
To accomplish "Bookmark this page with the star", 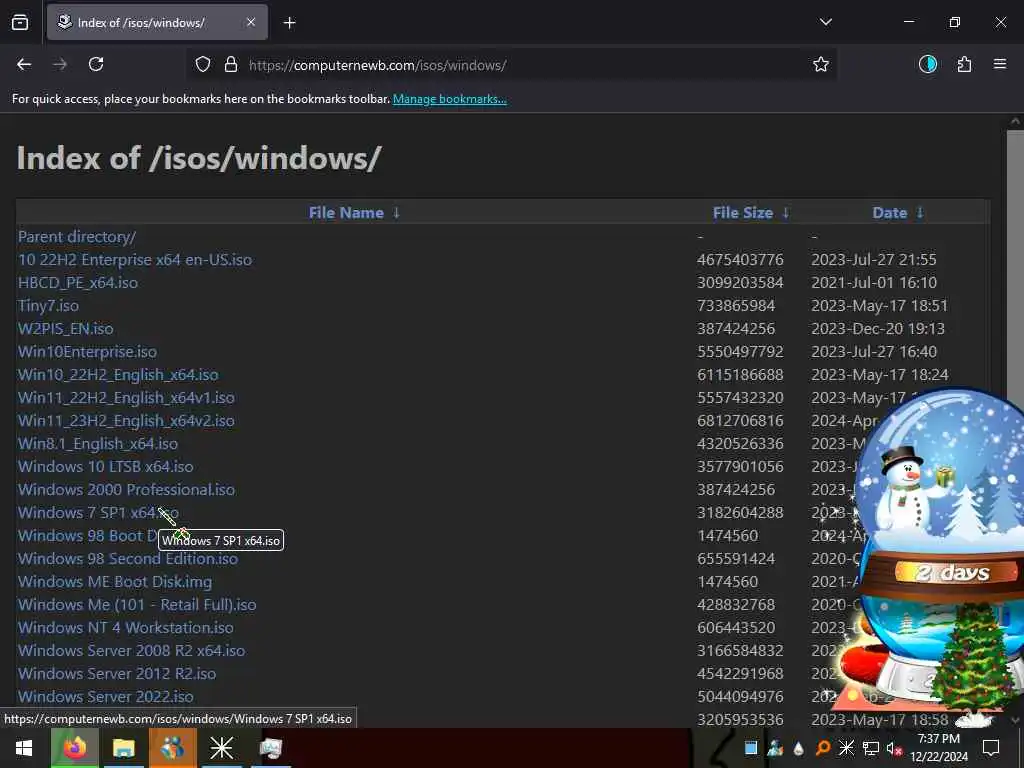I will pos(821,65).
